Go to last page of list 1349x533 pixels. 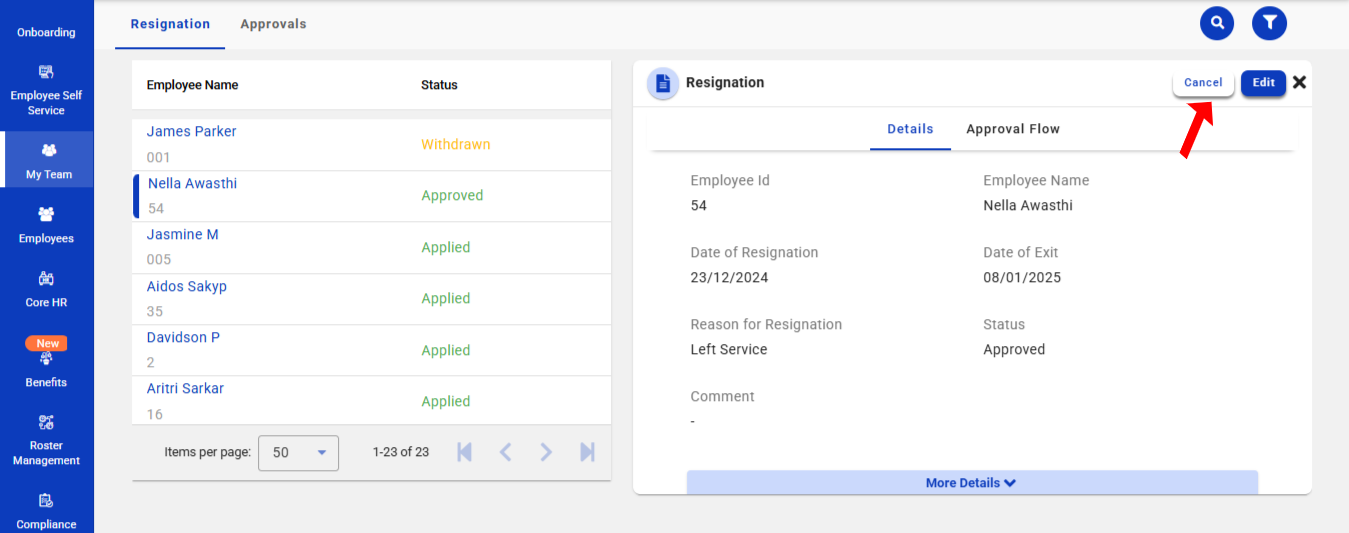pyautogui.click(x=587, y=452)
